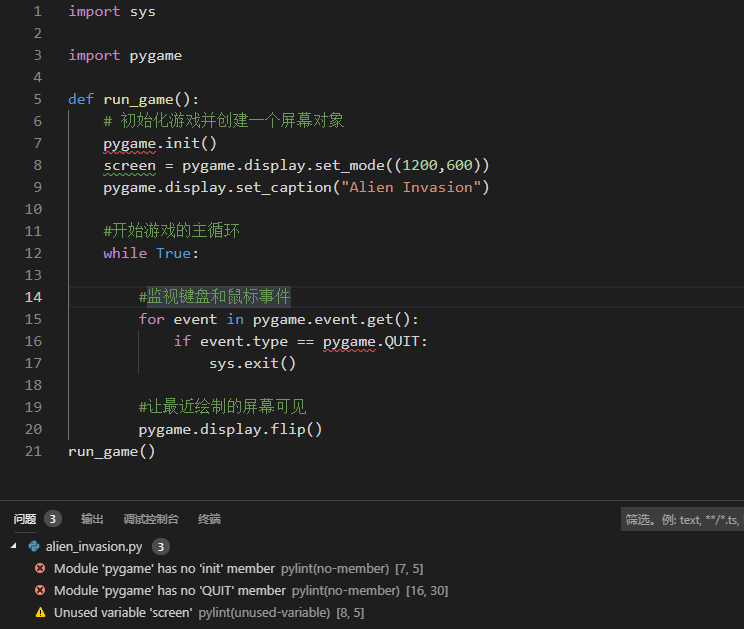This screenshot has width=744, height=629.
Task: Click the warning icon for unused variable 'screen'
Action: point(40,612)
